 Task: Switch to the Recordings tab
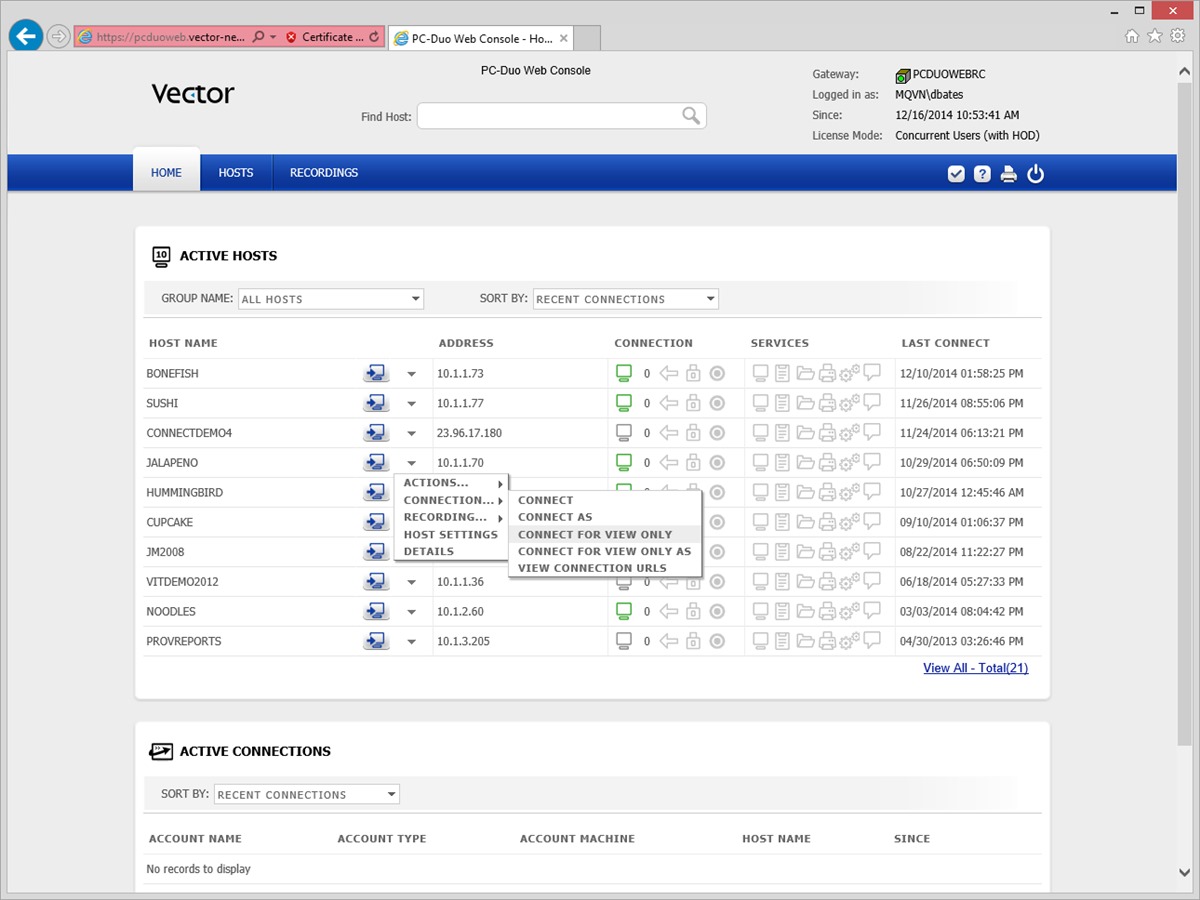324,173
